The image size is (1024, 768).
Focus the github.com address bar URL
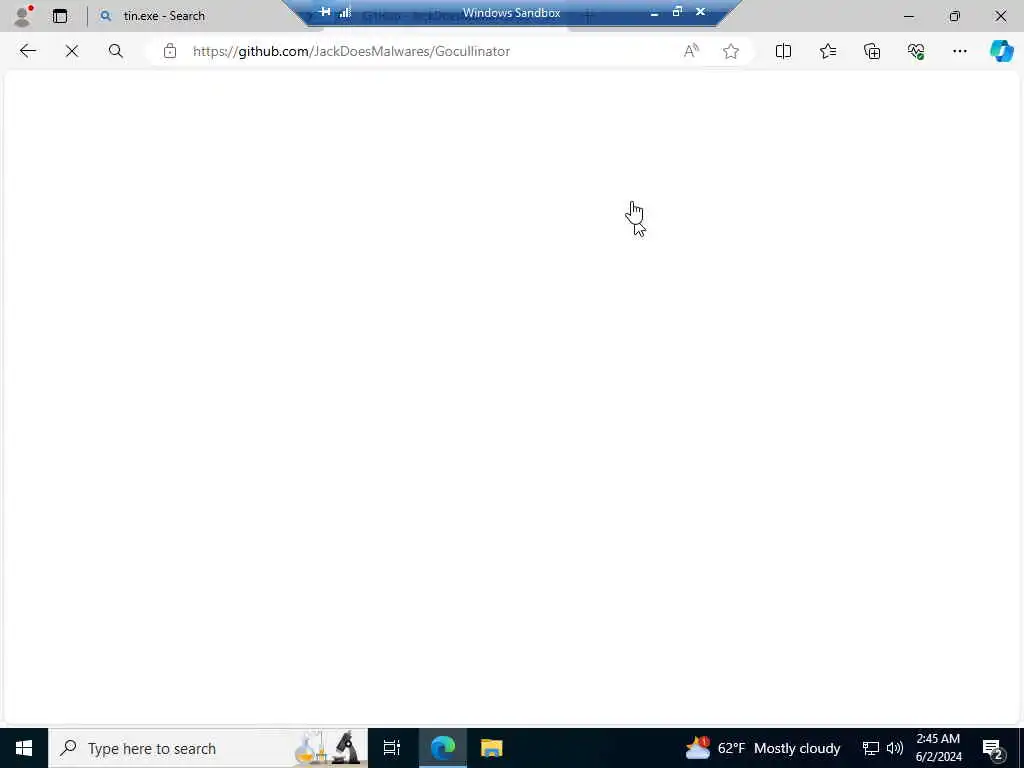[x=351, y=51]
